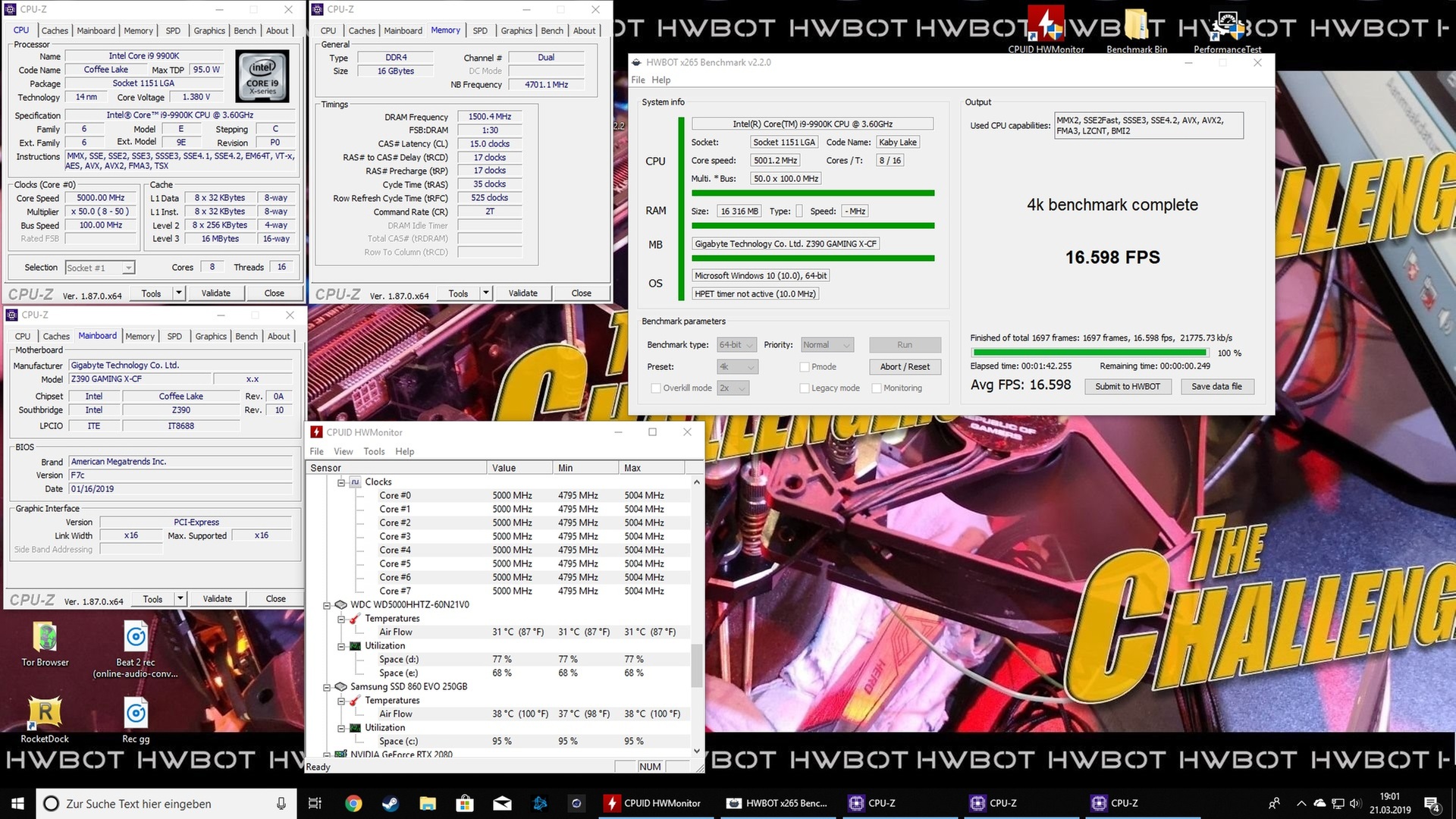The width and height of the screenshot is (1456, 819).
Task: Click Save data file button
Action: tap(1216, 387)
